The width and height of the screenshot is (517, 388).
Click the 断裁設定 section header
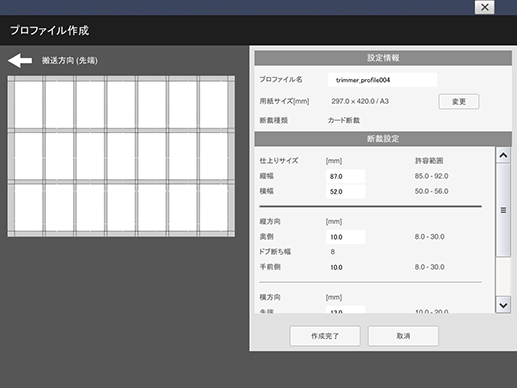point(383,139)
